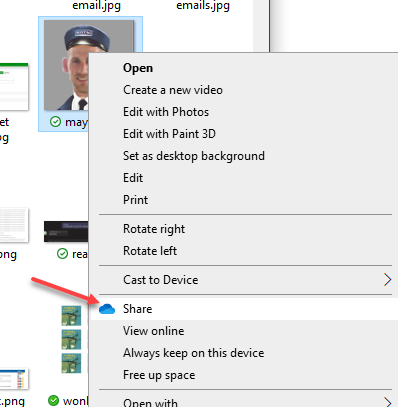Select Always keep on this device

tap(193, 353)
